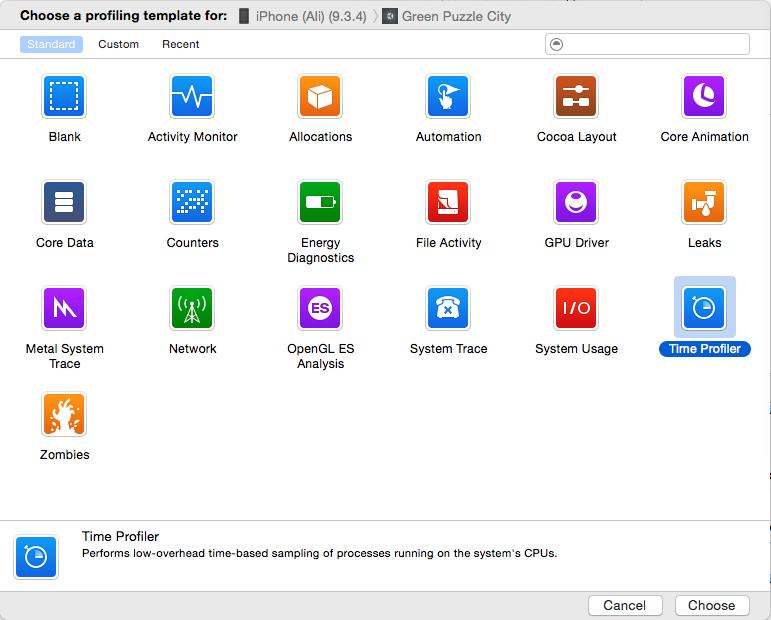Select the Activity Monitor template icon
The height and width of the screenshot is (620, 771).
[x=192, y=96]
